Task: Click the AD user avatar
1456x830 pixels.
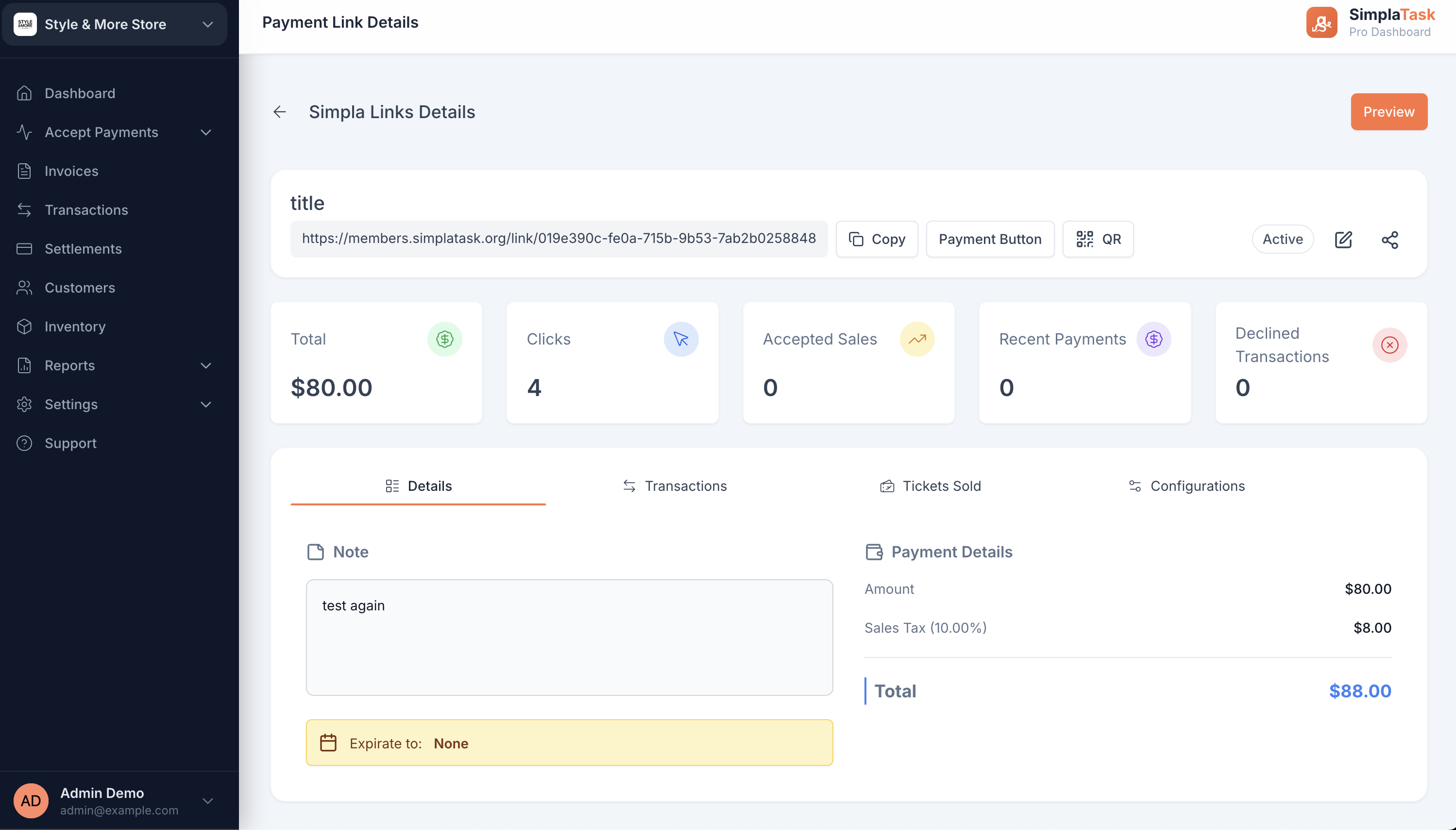Action: 31,800
